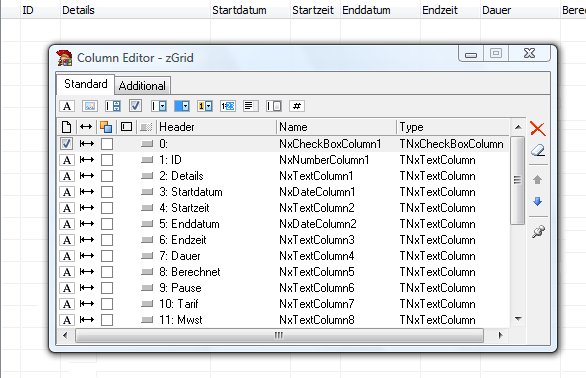Add a memo column from the toolbar
Viewport: 586px width, 378px height.
pos(251,106)
